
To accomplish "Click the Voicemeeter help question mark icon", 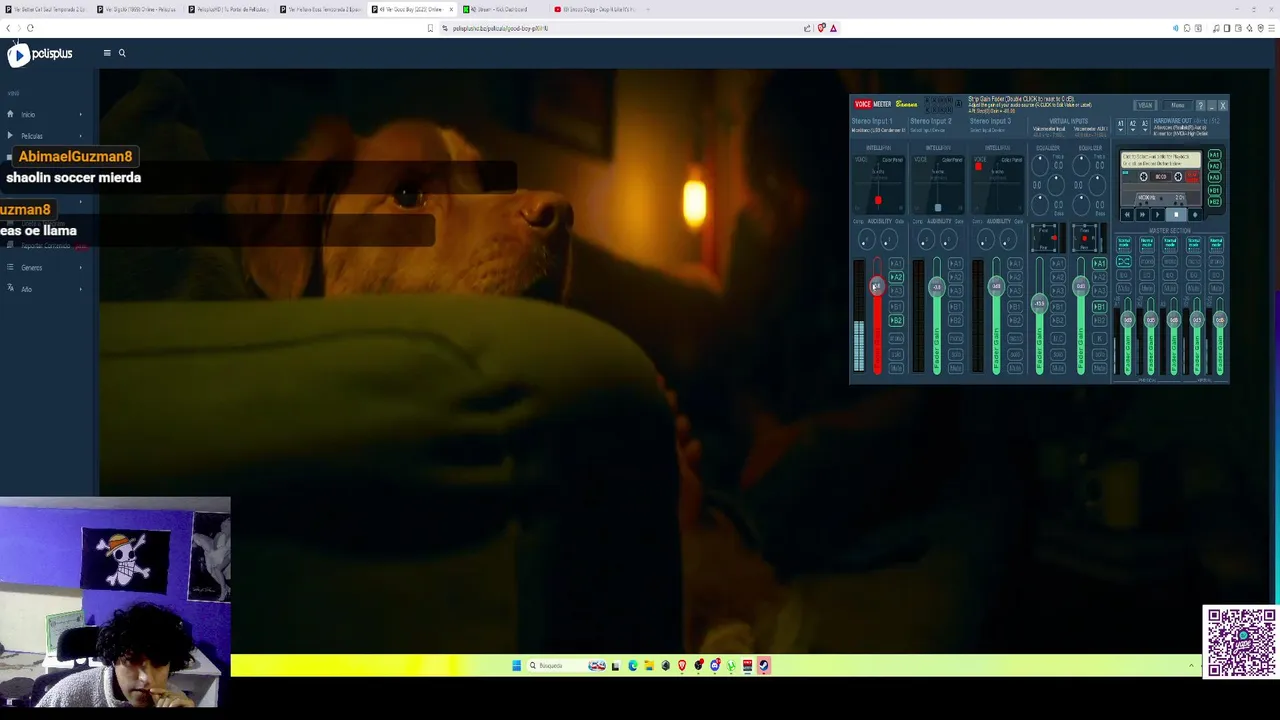I will click(x=1200, y=105).
